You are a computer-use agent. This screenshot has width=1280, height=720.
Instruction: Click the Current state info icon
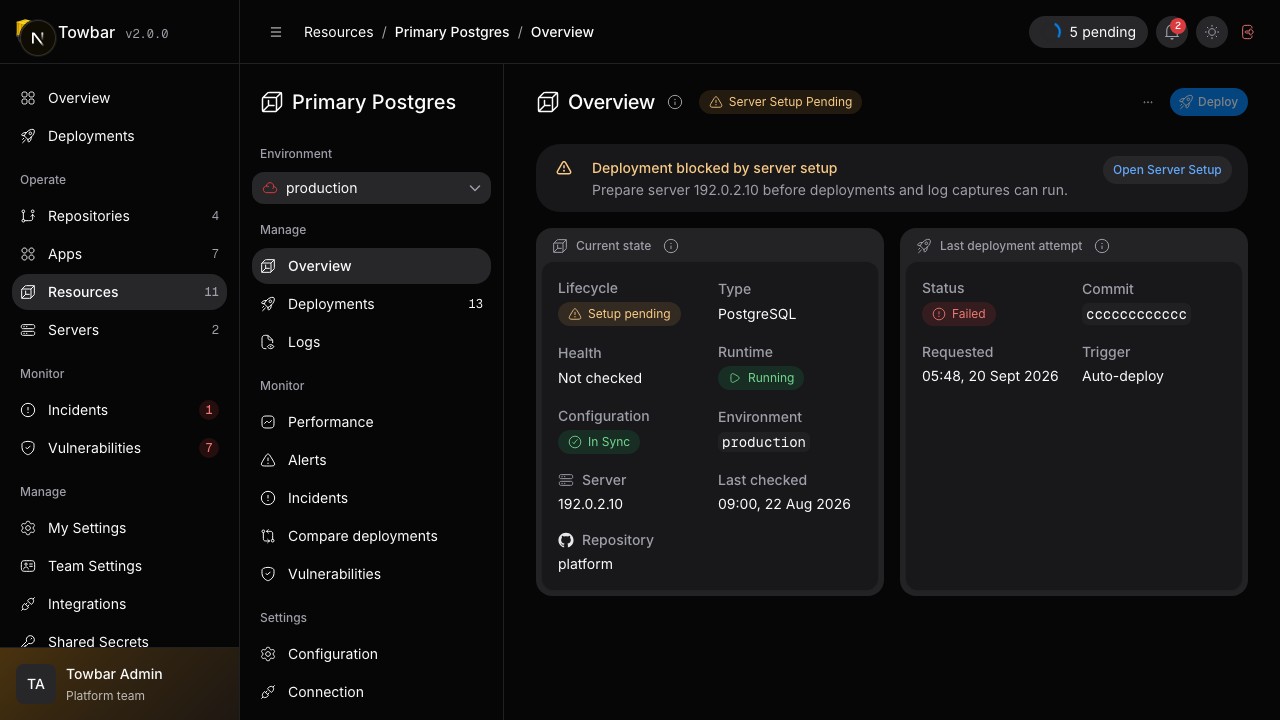click(671, 246)
